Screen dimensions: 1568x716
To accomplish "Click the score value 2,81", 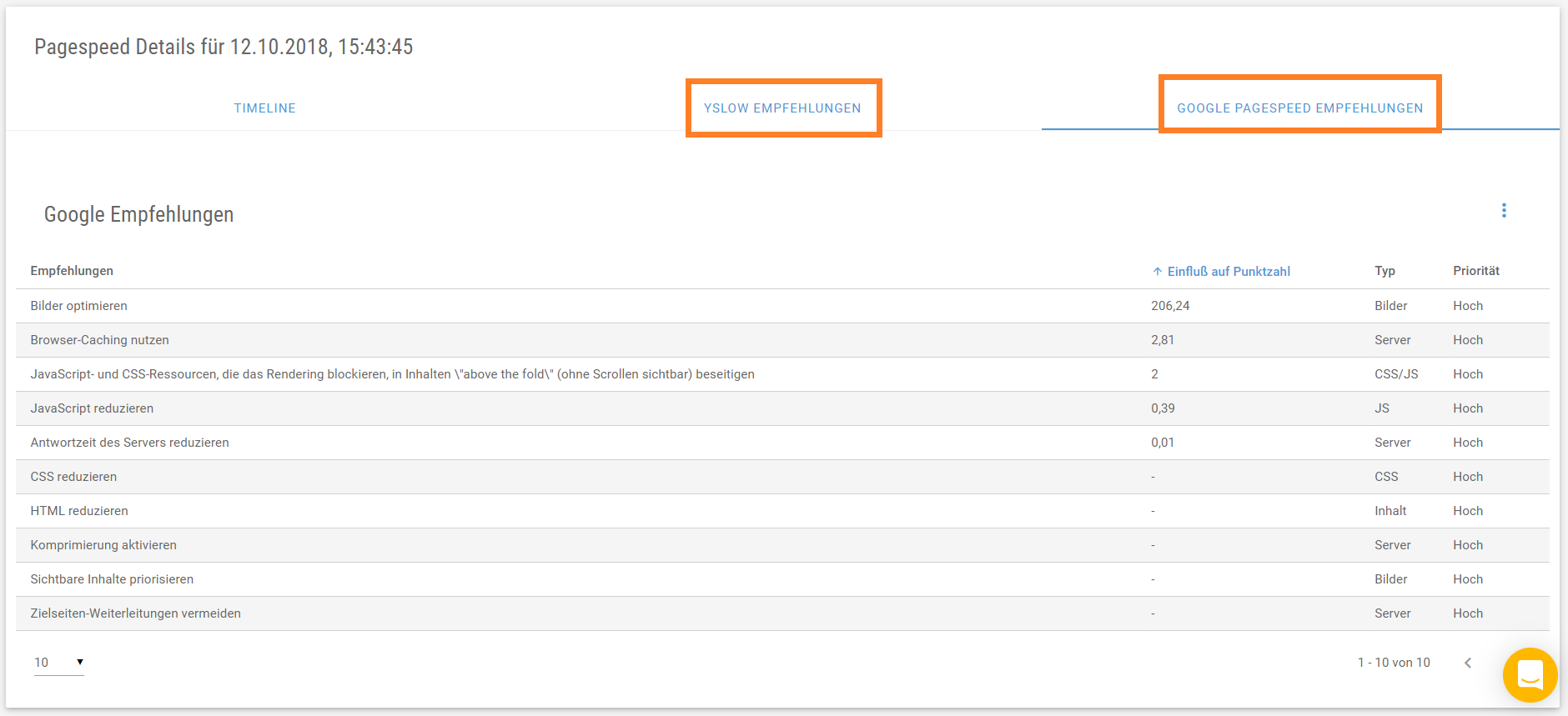I will pyautogui.click(x=1163, y=340).
